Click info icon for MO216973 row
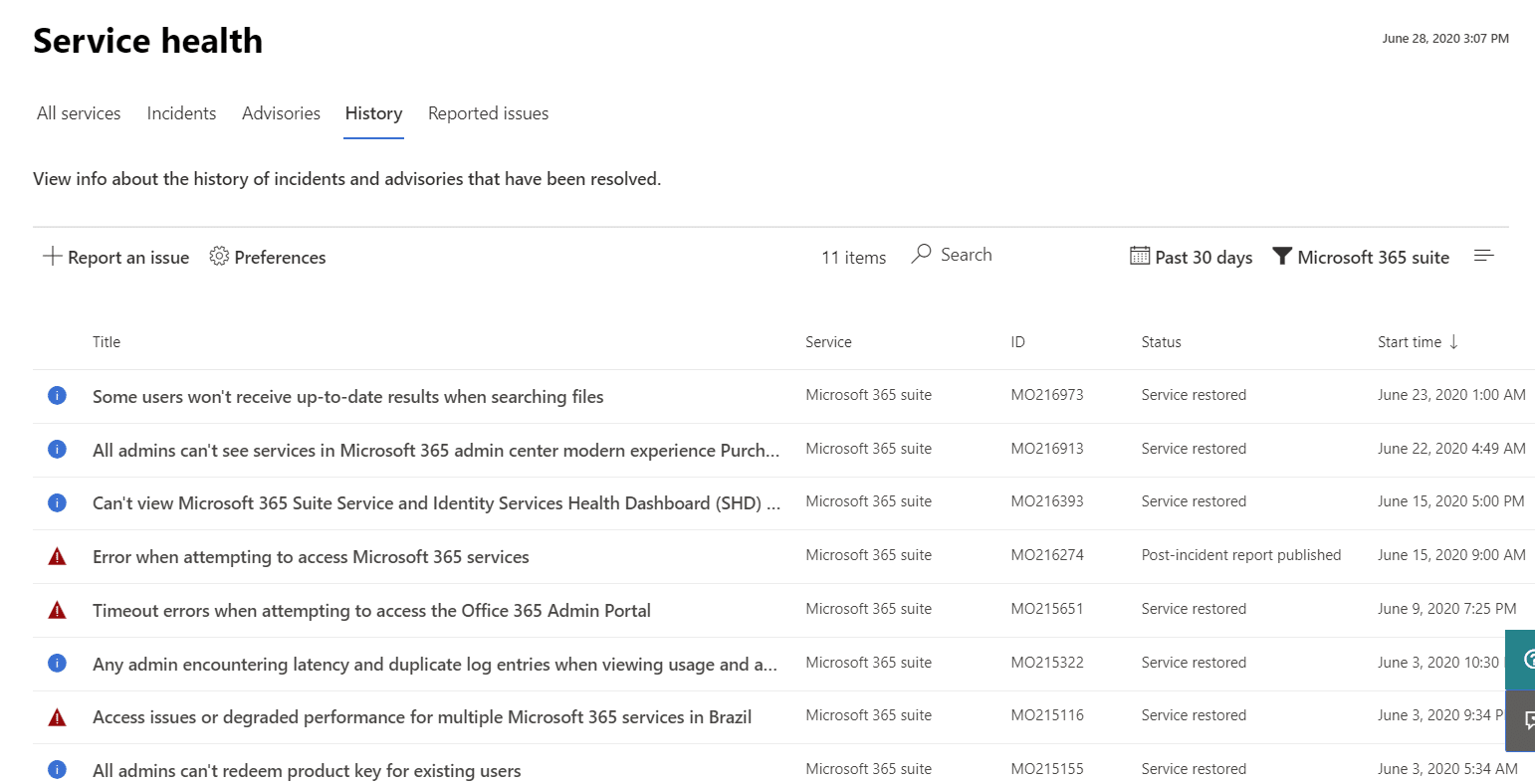Screen dimensions: 1535x784 pos(57,396)
